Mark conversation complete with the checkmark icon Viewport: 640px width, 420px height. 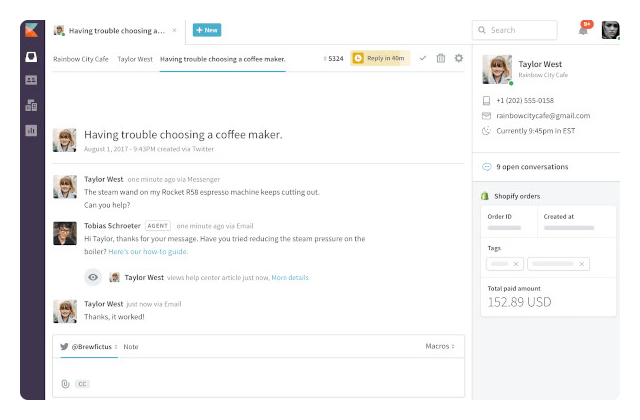coord(423,58)
